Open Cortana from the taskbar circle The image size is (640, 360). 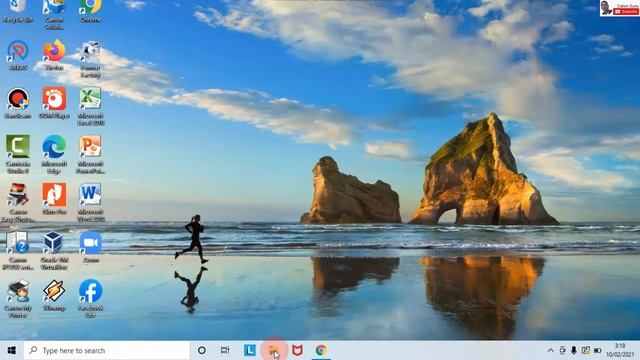click(x=202, y=350)
